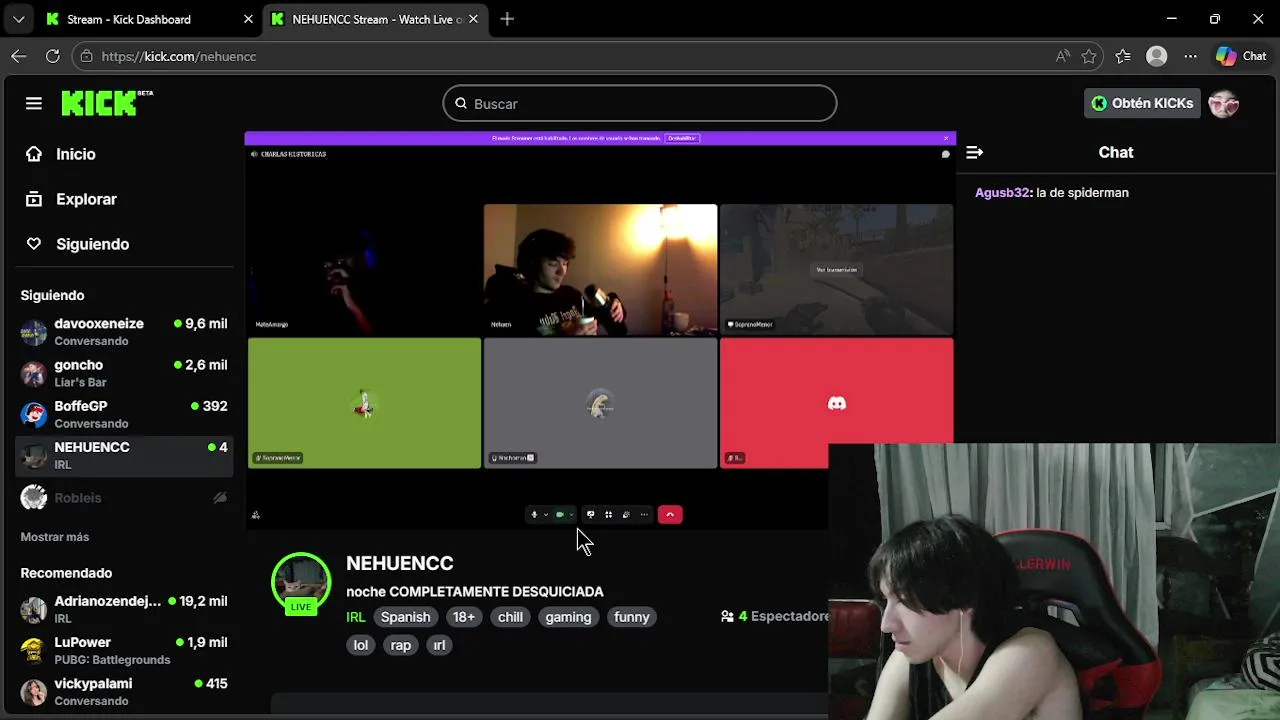
Task: Open browser settings and more menu
Action: (1190, 56)
